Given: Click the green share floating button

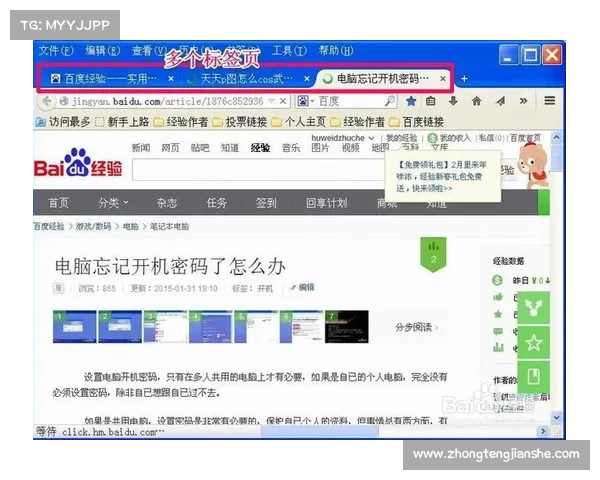Looking at the screenshot, I should click(533, 308).
